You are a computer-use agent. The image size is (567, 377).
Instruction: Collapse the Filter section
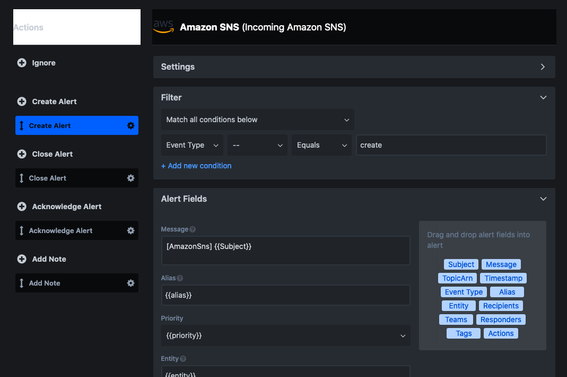(543, 98)
